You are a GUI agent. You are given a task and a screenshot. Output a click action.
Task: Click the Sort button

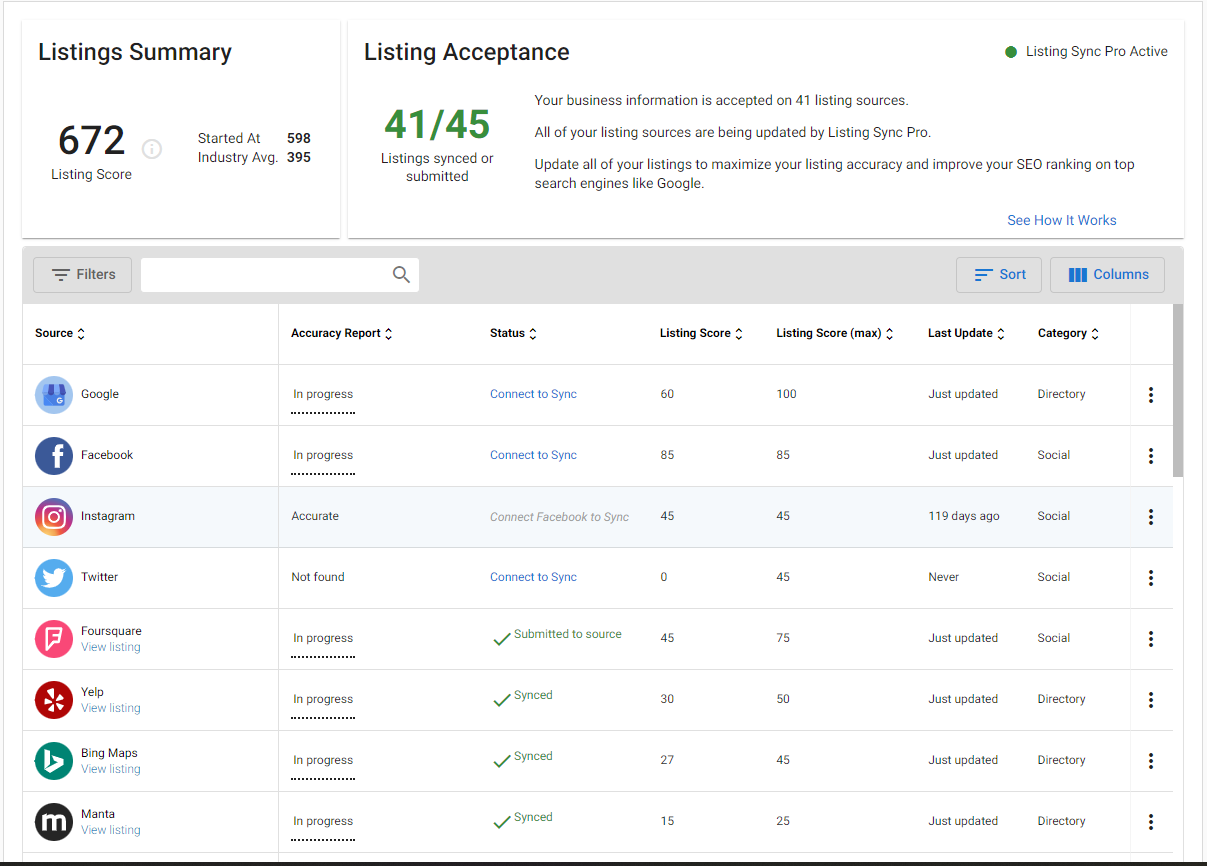[x=999, y=275]
